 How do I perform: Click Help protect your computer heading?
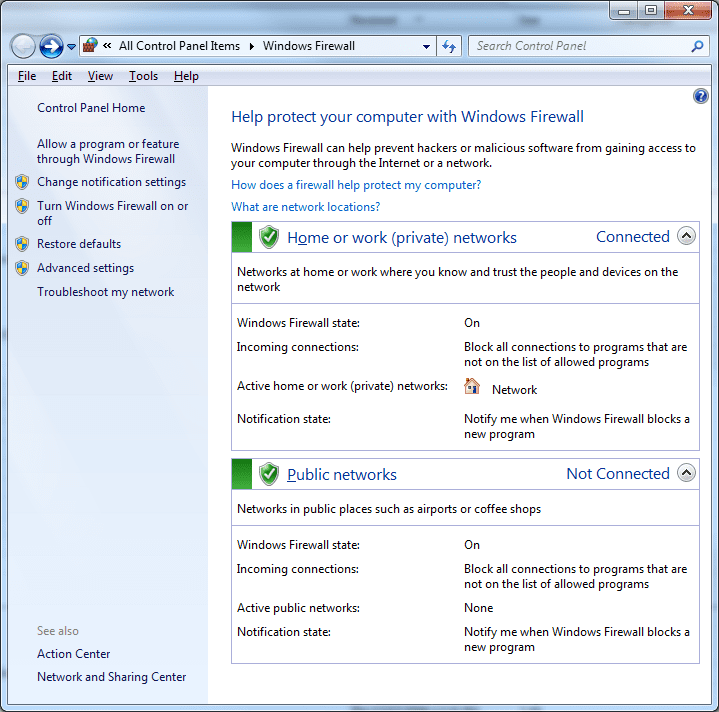tap(407, 117)
